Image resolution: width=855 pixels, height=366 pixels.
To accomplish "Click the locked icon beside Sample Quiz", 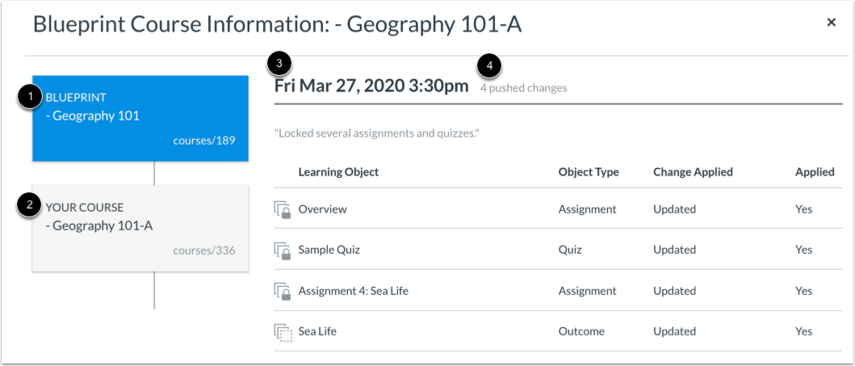I will [282, 250].
